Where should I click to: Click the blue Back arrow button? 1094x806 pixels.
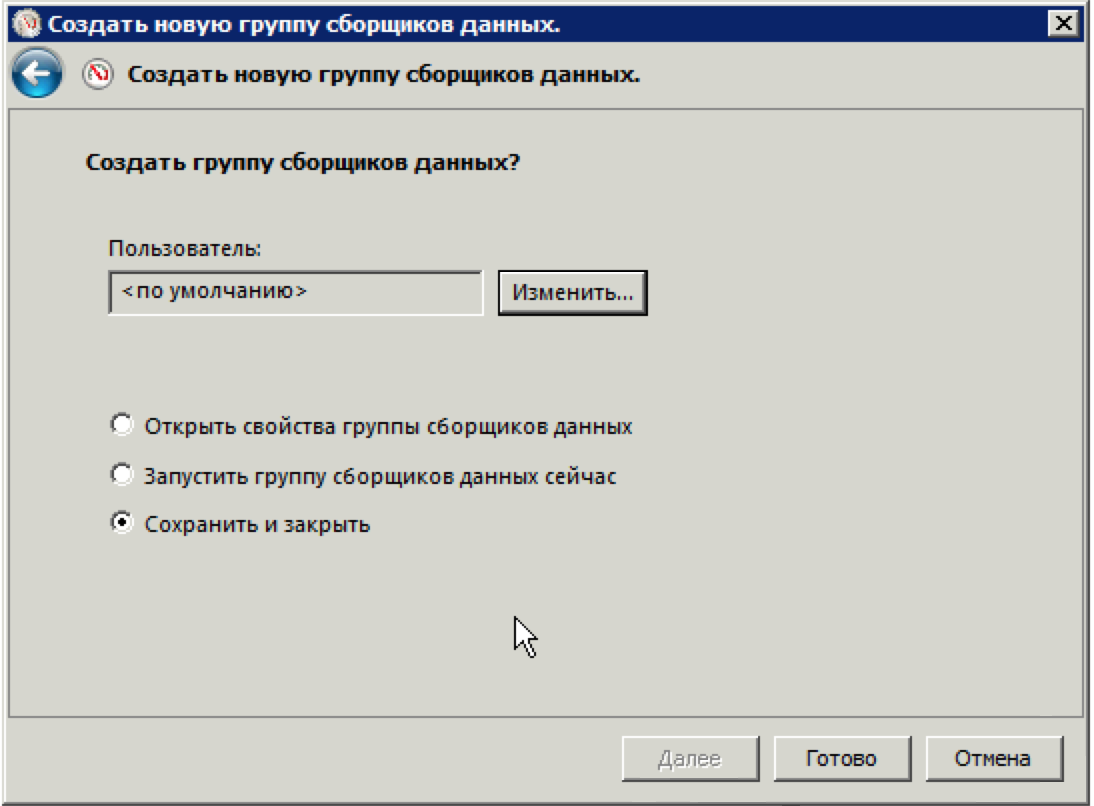click(x=36, y=75)
